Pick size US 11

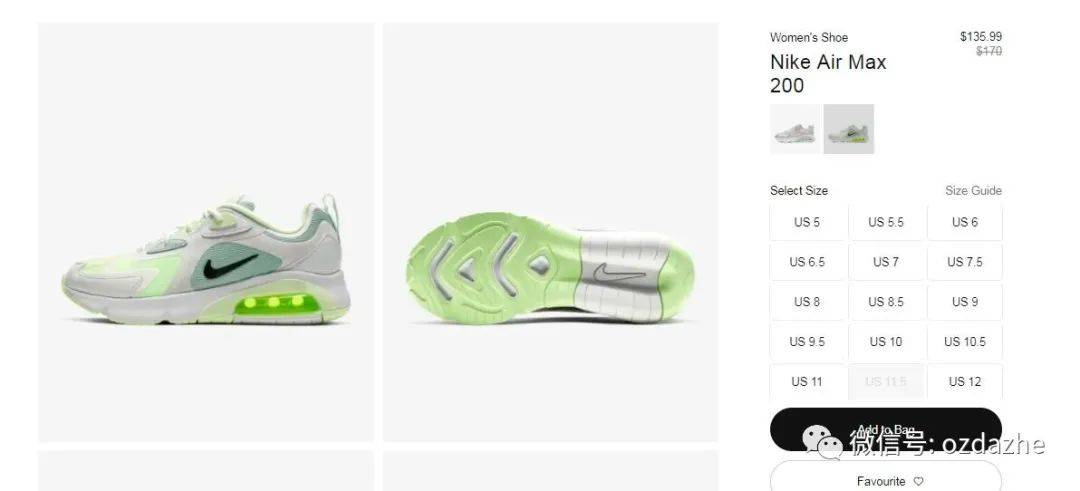807,382
